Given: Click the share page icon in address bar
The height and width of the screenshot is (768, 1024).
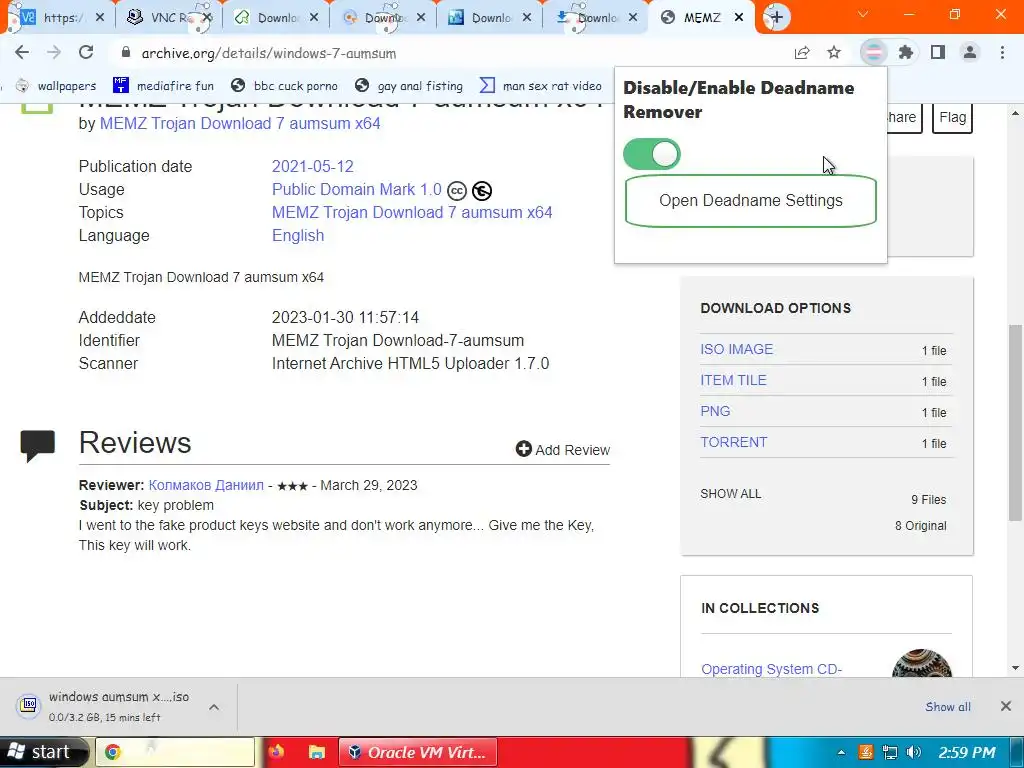Looking at the screenshot, I should pos(802,53).
